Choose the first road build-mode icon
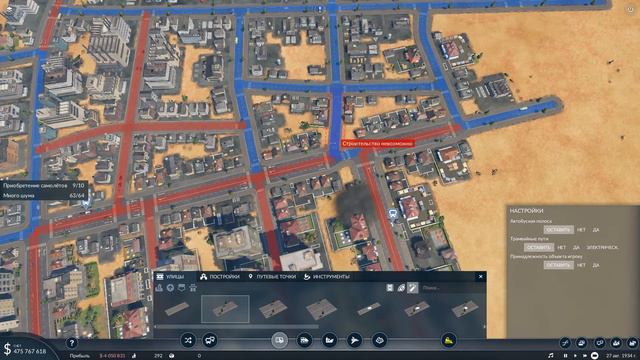This screenshot has height=360, width=640. 390,288
